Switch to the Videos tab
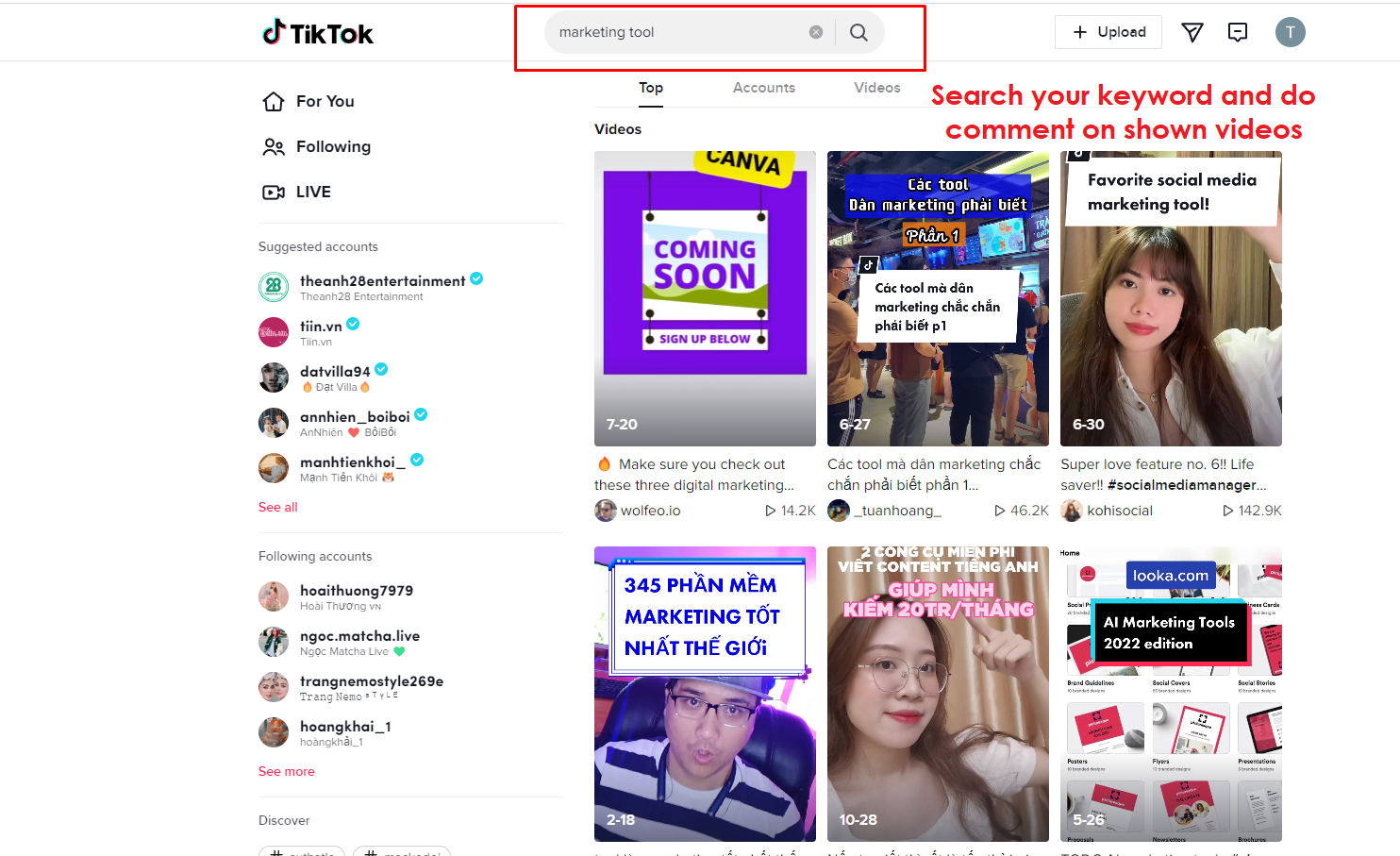Screen dimensions: 1400x856 coord(877,88)
